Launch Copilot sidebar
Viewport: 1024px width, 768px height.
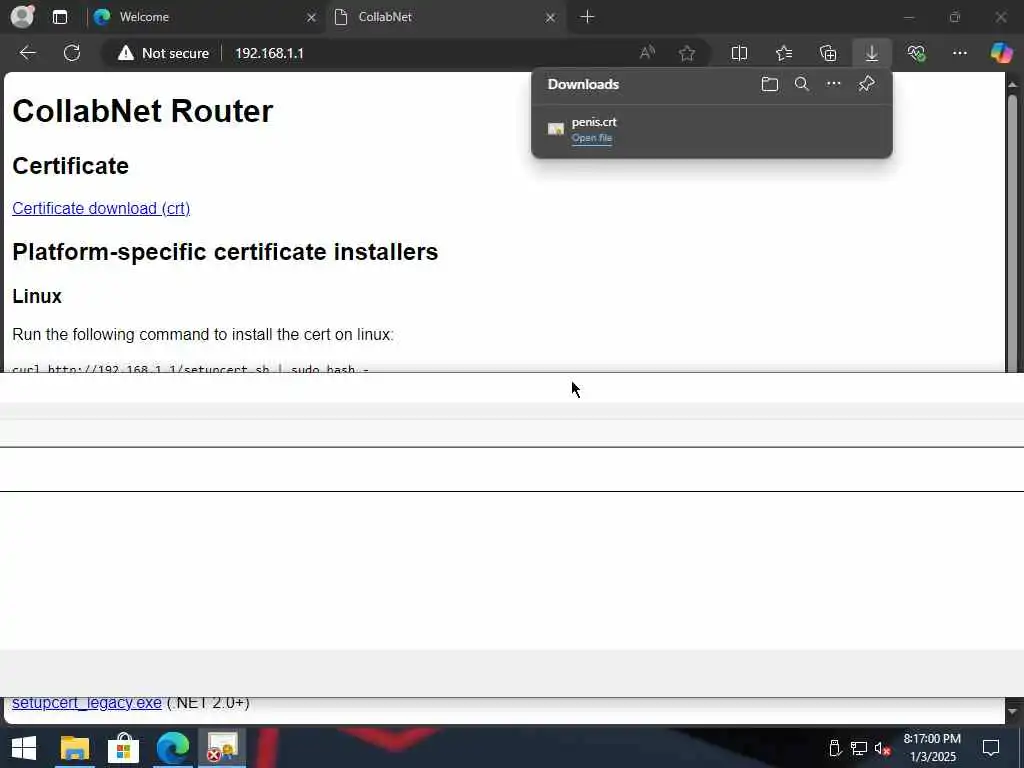click(x=1000, y=53)
